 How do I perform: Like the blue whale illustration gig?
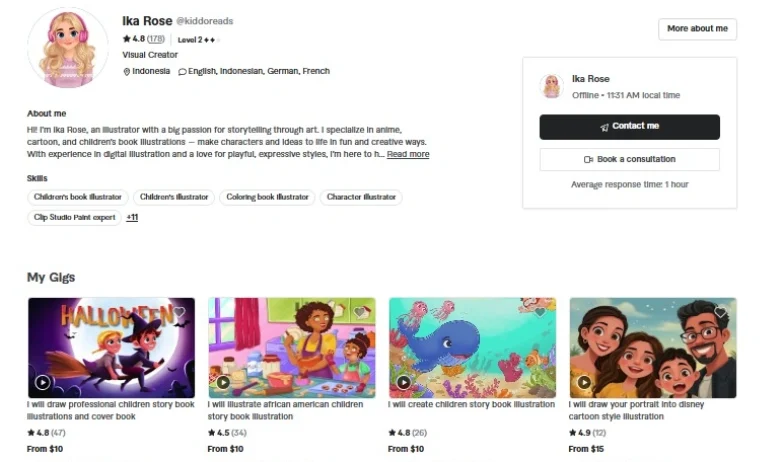coord(540,313)
